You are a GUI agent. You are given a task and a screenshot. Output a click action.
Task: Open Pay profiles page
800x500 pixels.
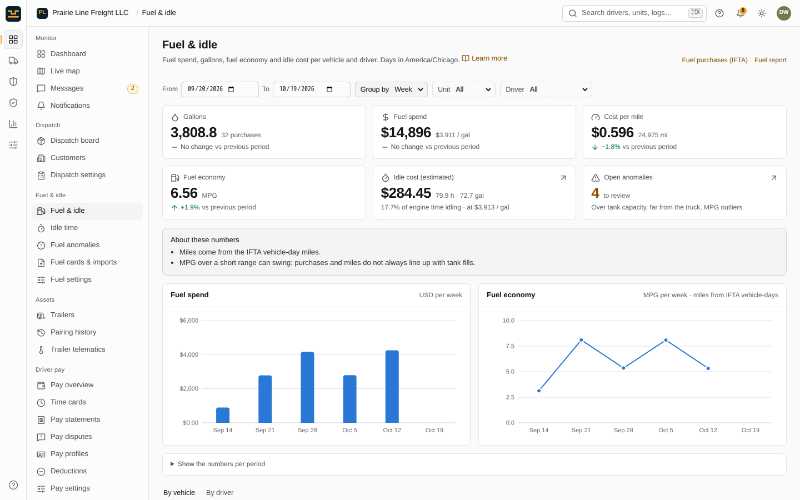[88, 454]
